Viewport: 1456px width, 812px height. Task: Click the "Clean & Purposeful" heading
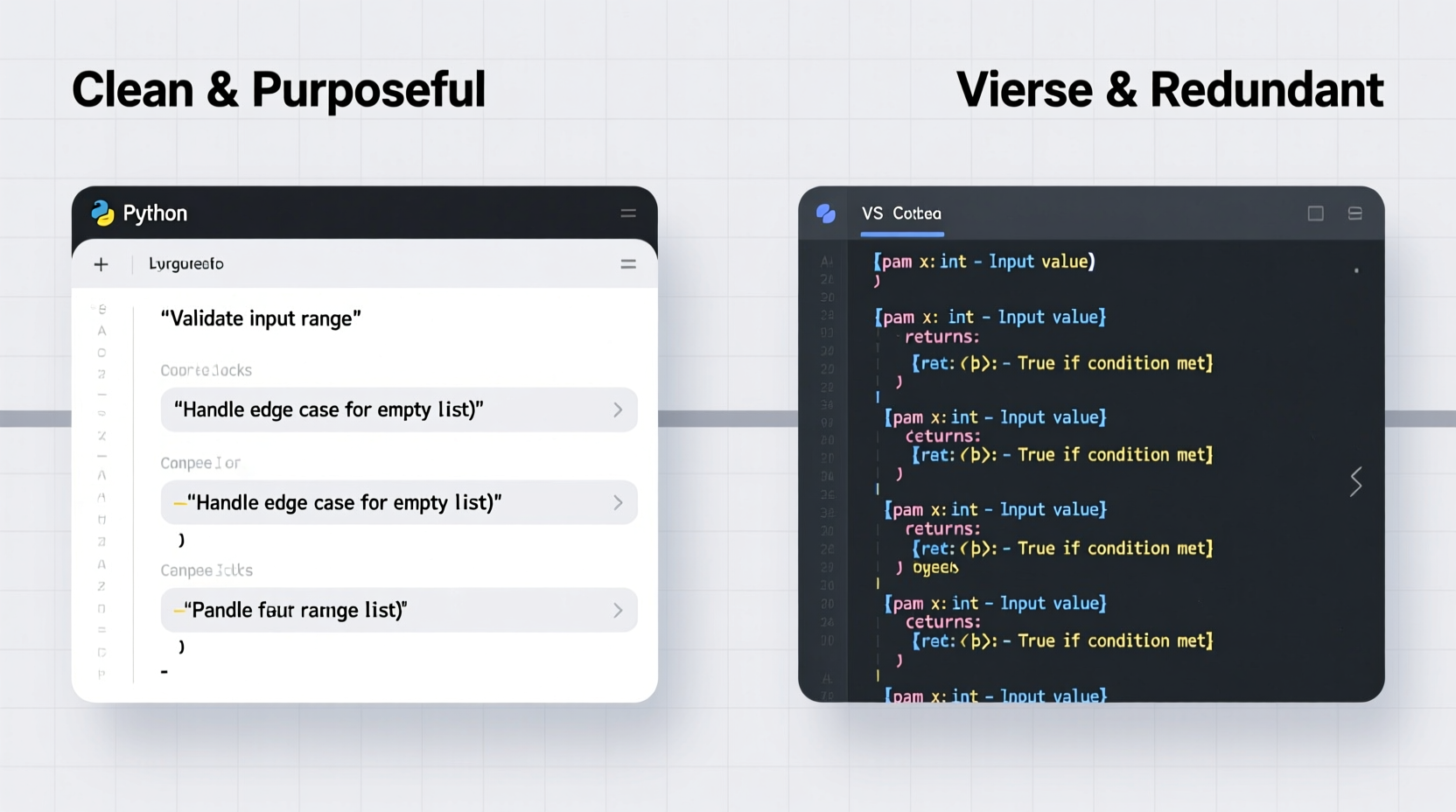tap(278, 90)
